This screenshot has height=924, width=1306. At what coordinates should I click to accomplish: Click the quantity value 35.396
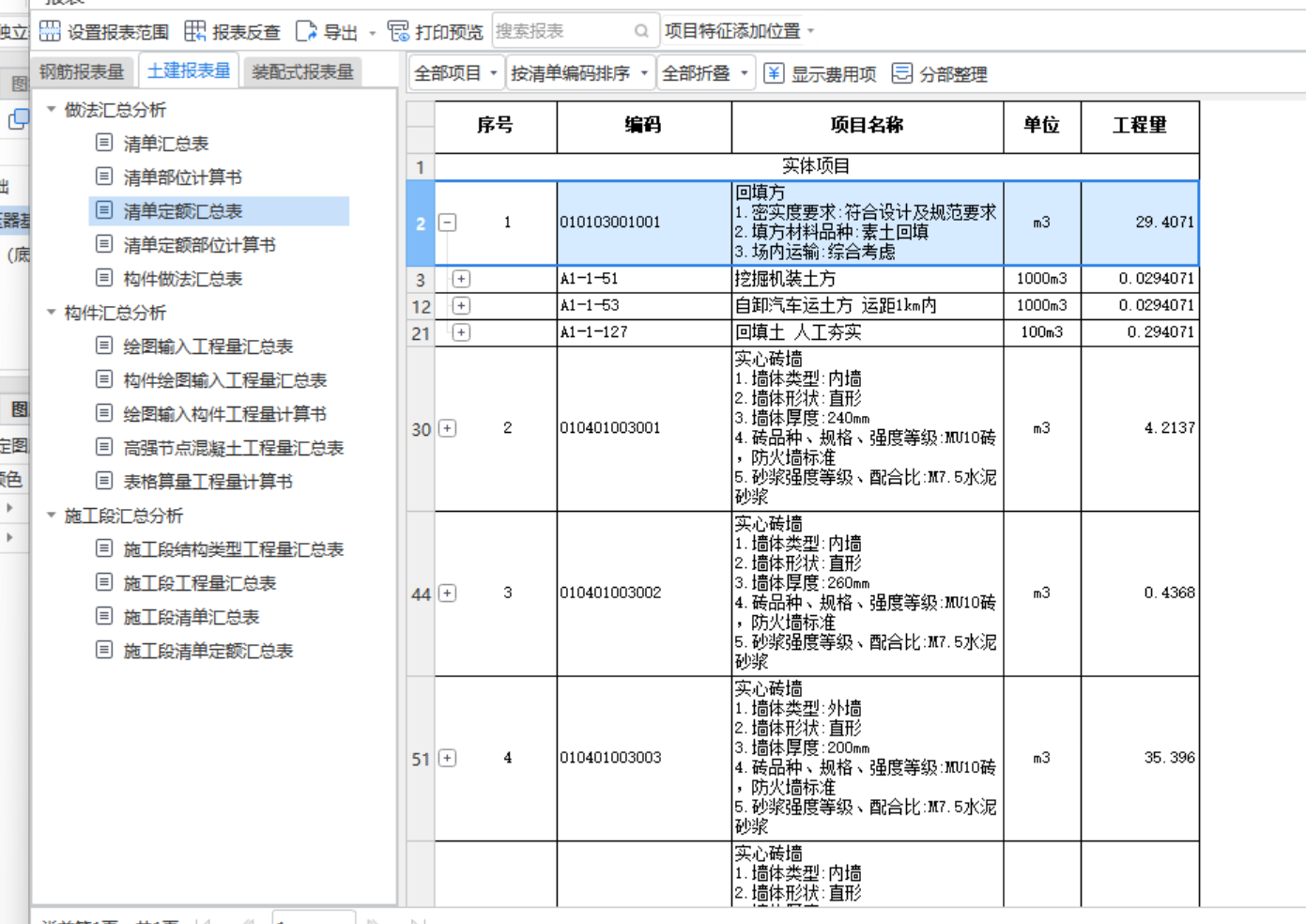(1169, 758)
